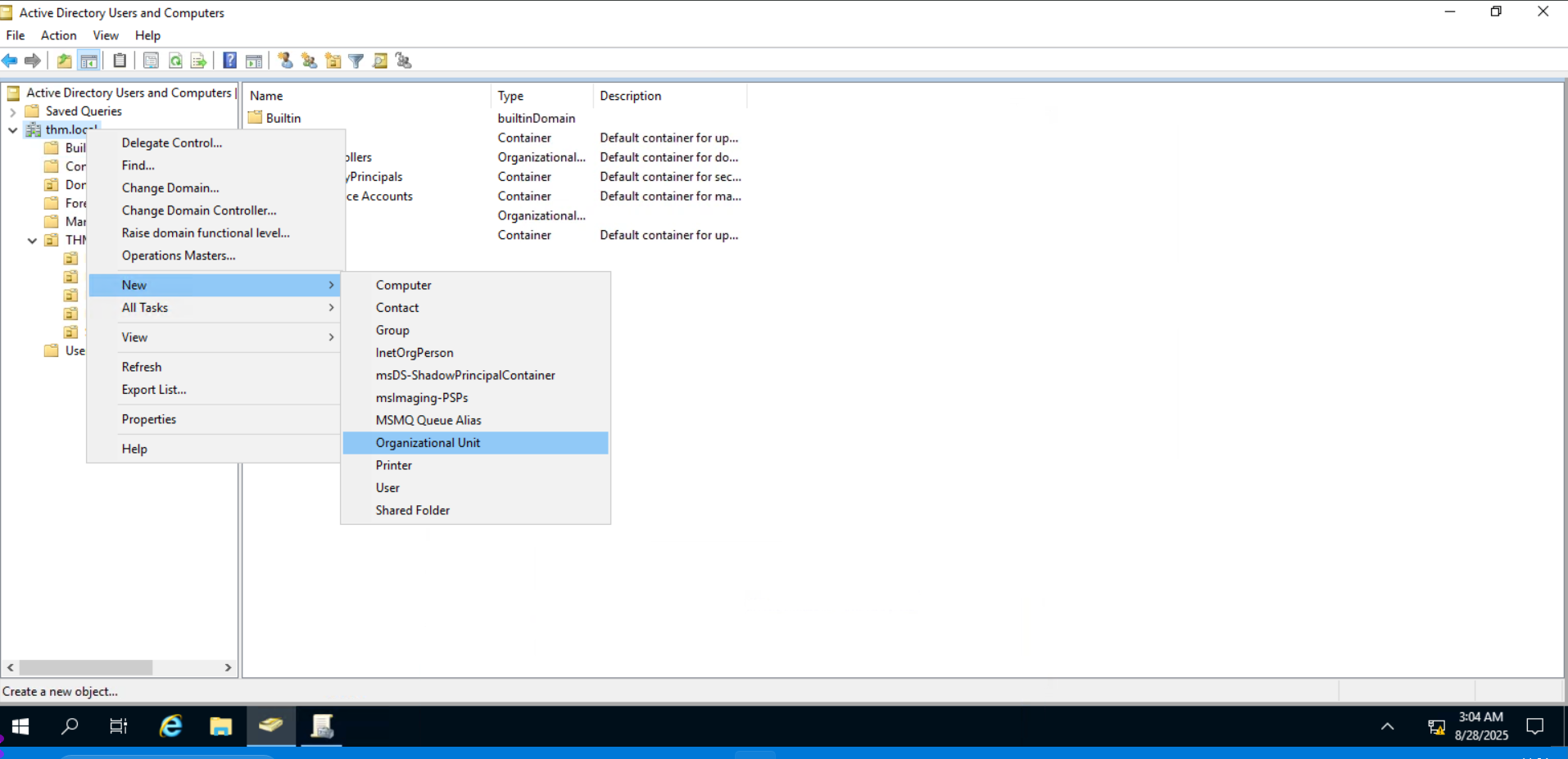This screenshot has height=759, width=1568.
Task: Choose Export List... in context menu
Action: (x=214, y=390)
